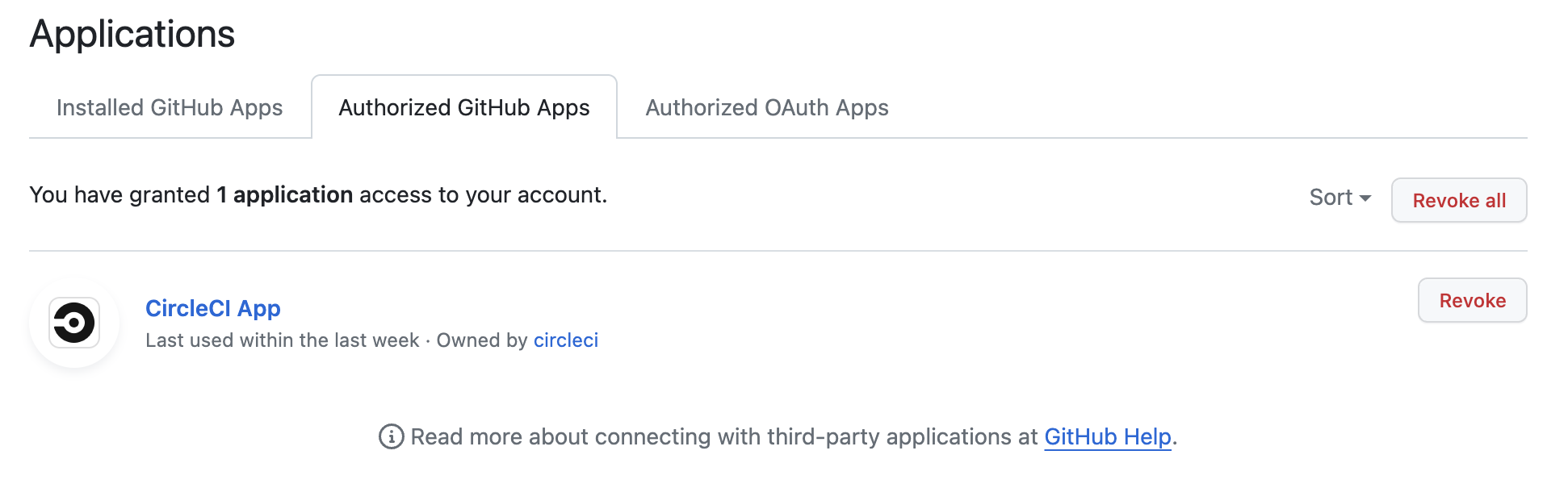Click the "Owned by" label
The height and width of the screenshot is (484, 1568).
(x=482, y=340)
